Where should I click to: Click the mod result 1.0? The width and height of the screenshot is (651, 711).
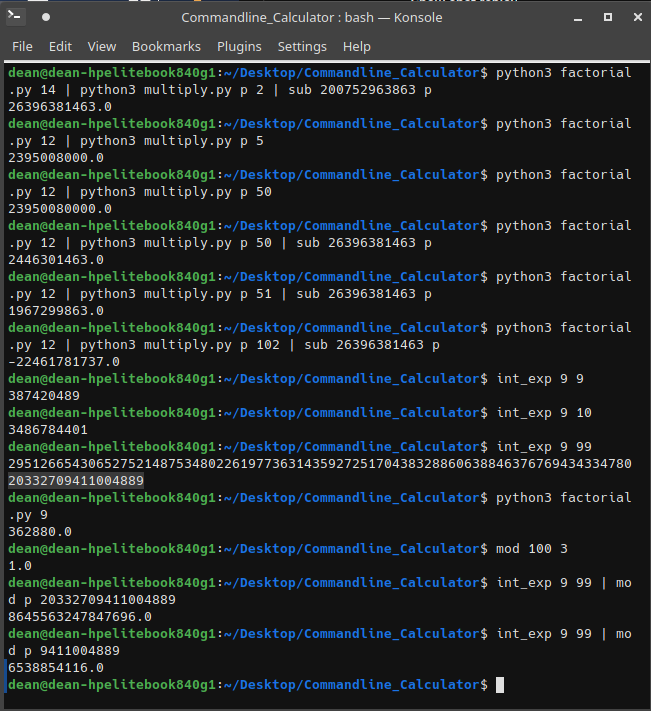(20, 566)
